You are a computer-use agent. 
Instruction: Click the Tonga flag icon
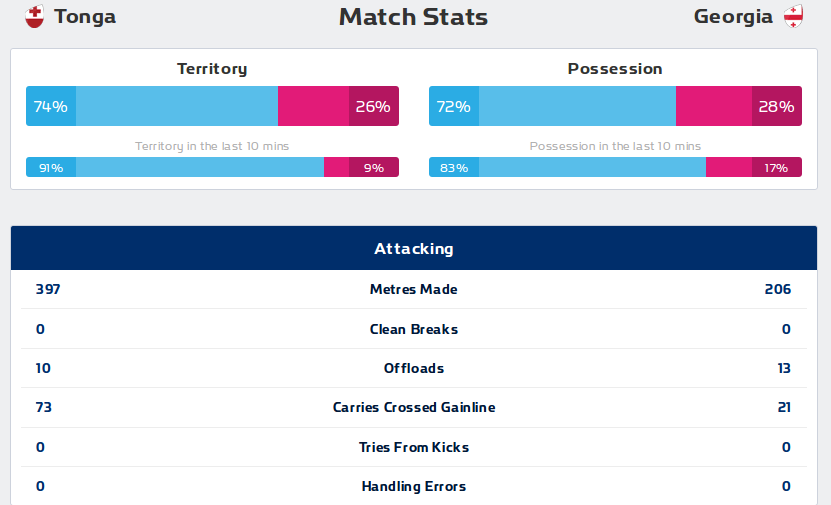pyautogui.click(x=34, y=17)
